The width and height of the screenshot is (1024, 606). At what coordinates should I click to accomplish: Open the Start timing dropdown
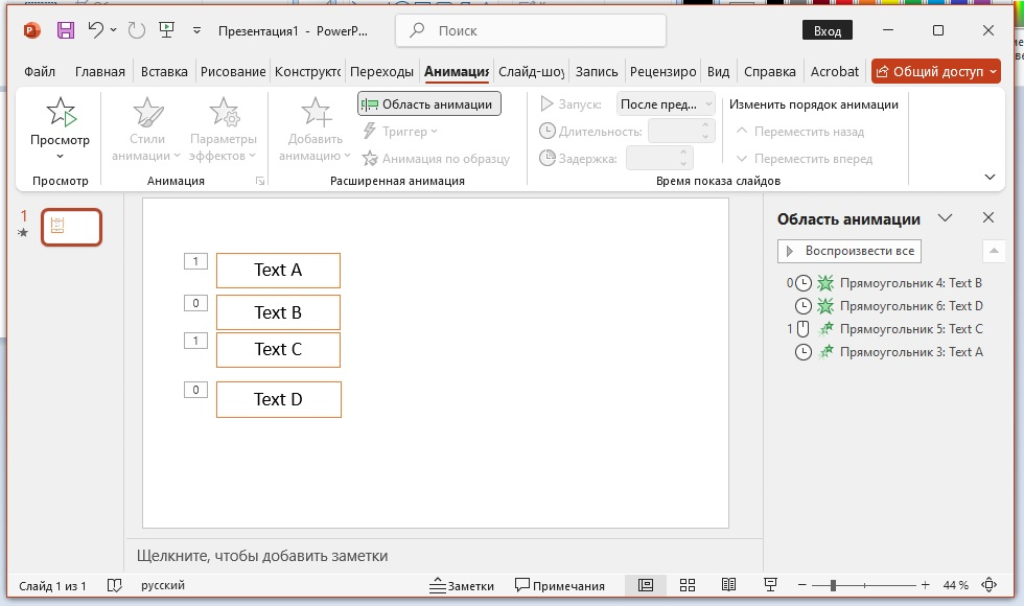667,104
